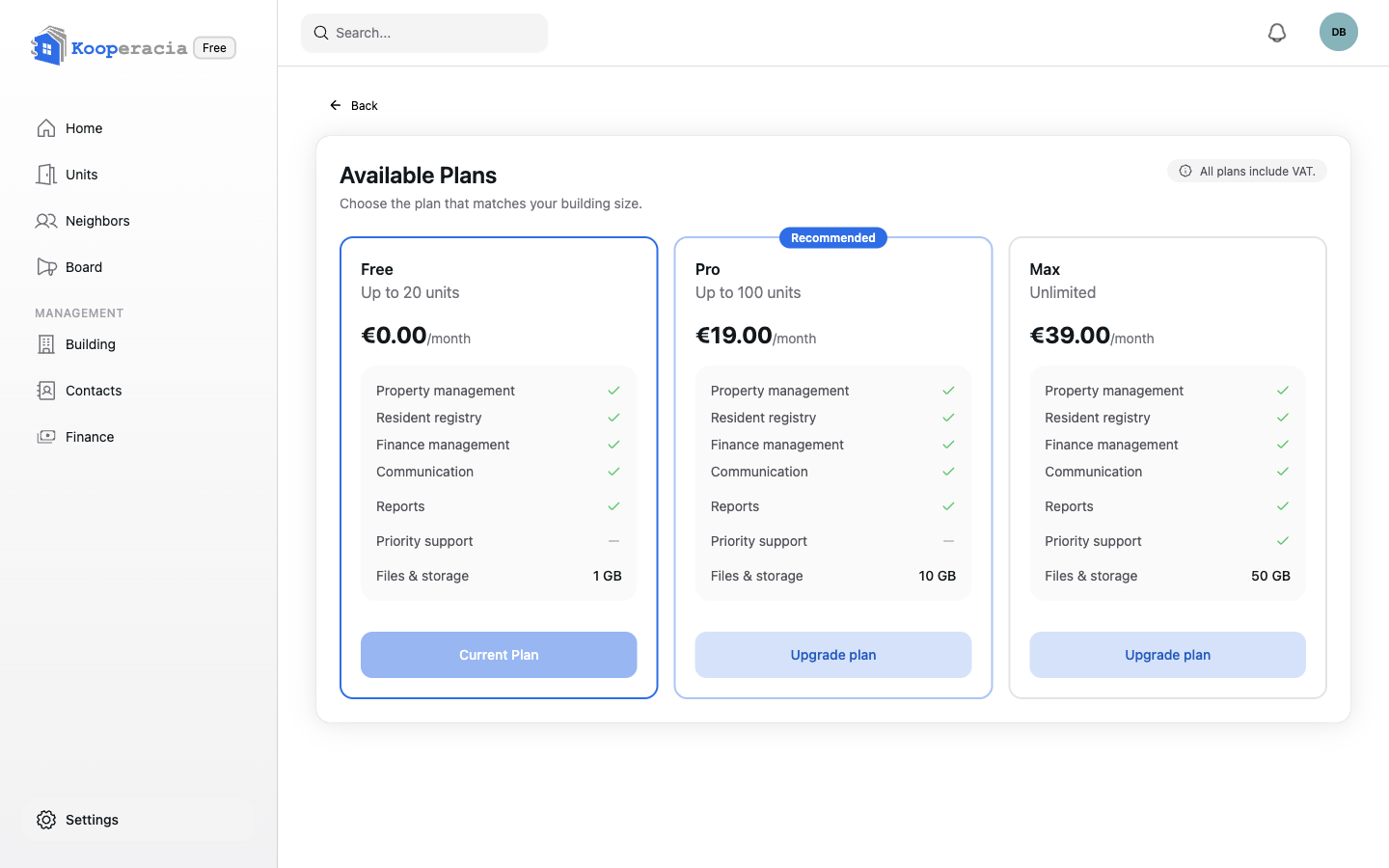
Task: Open the notifications bell icon
Action: pyautogui.click(x=1276, y=33)
